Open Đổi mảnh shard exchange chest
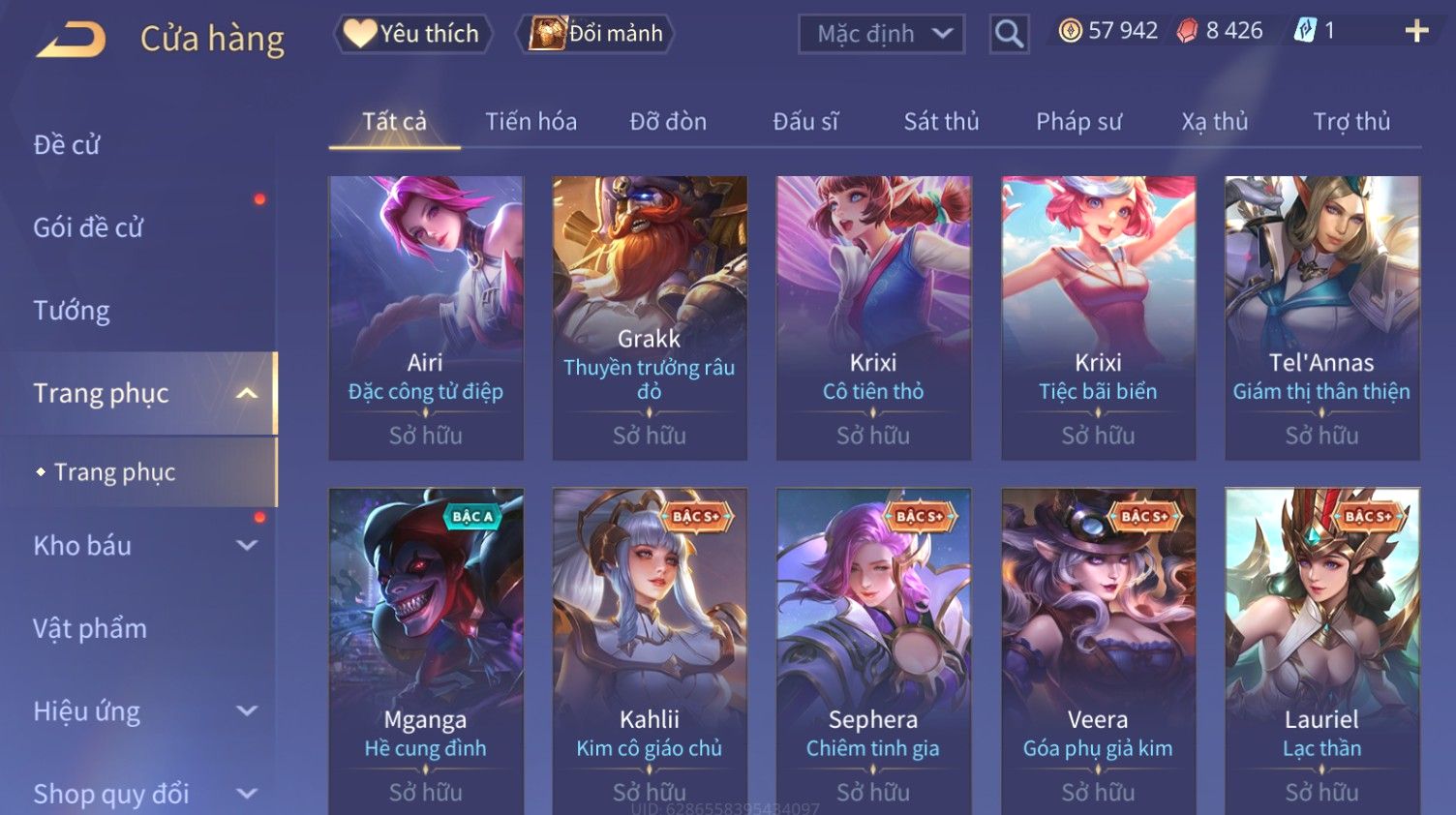This screenshot has height=815, width=1456. coord(595,33)
